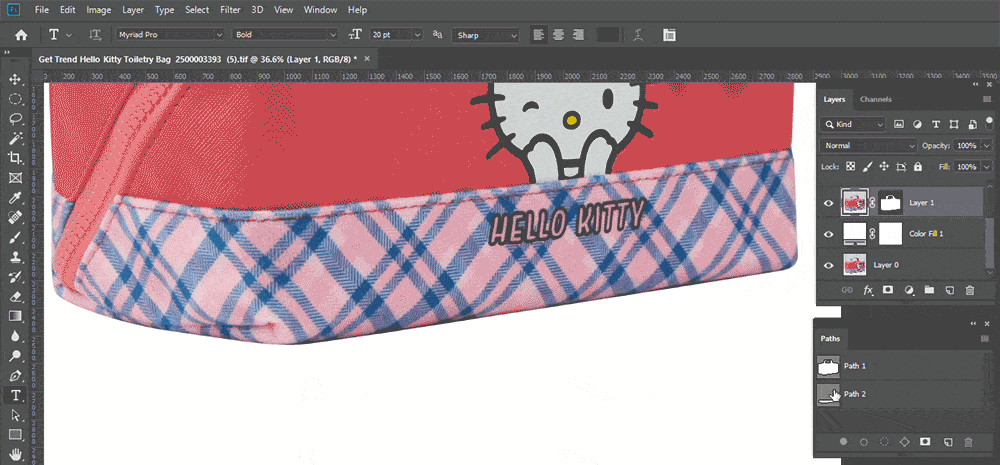Image resolution: width=1000 pixels, height=465 pixels.
Task: Select the History Brush tool
Action: [x=15, y=277]
